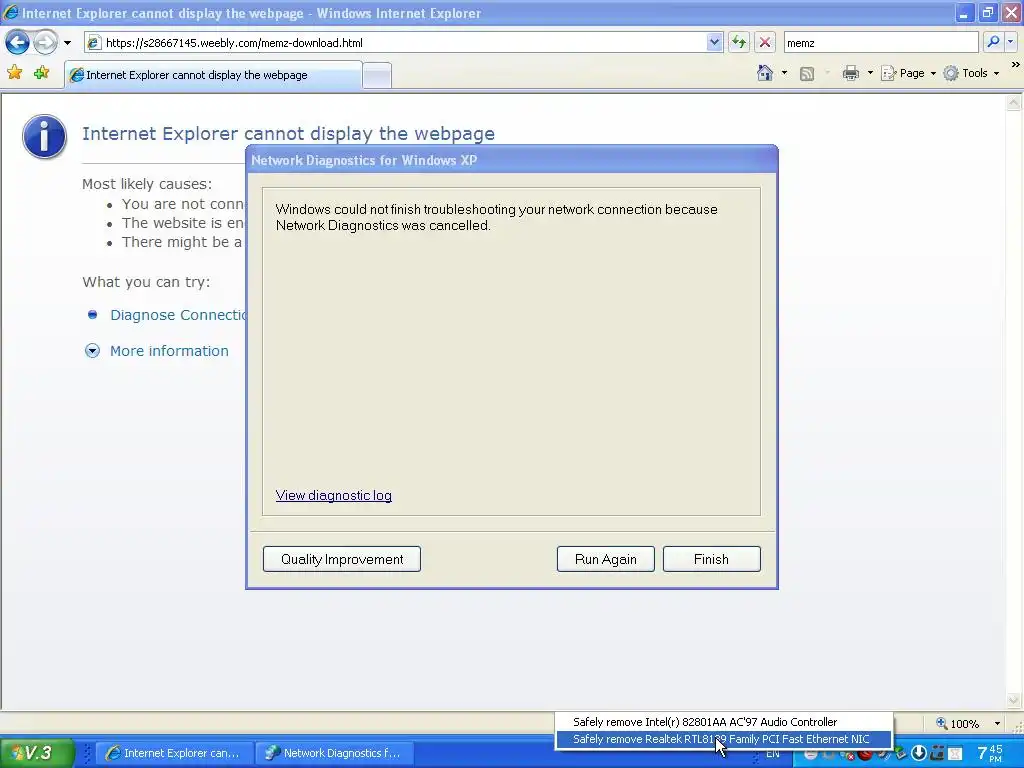Image resolution: width=1024 pixels, height=768 pixels.
Task: Click the Network Diagnostics for Windows XP title bar
Action: (x=511, y=160)
